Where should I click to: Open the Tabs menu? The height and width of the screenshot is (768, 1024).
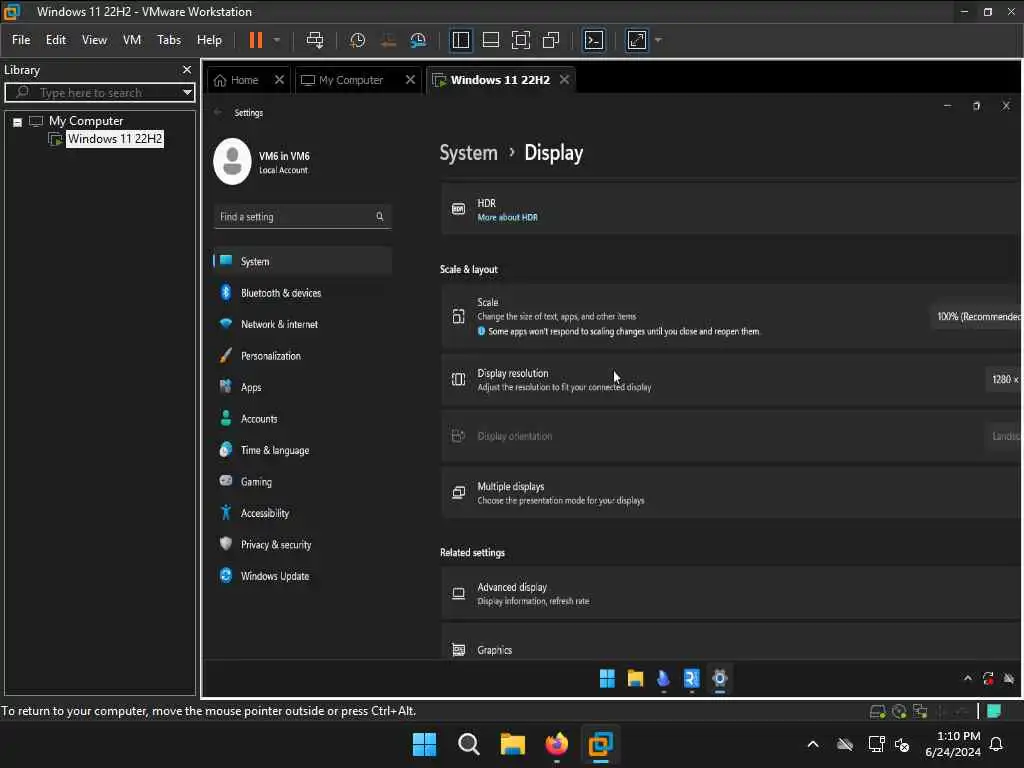[x=169, y=40]
